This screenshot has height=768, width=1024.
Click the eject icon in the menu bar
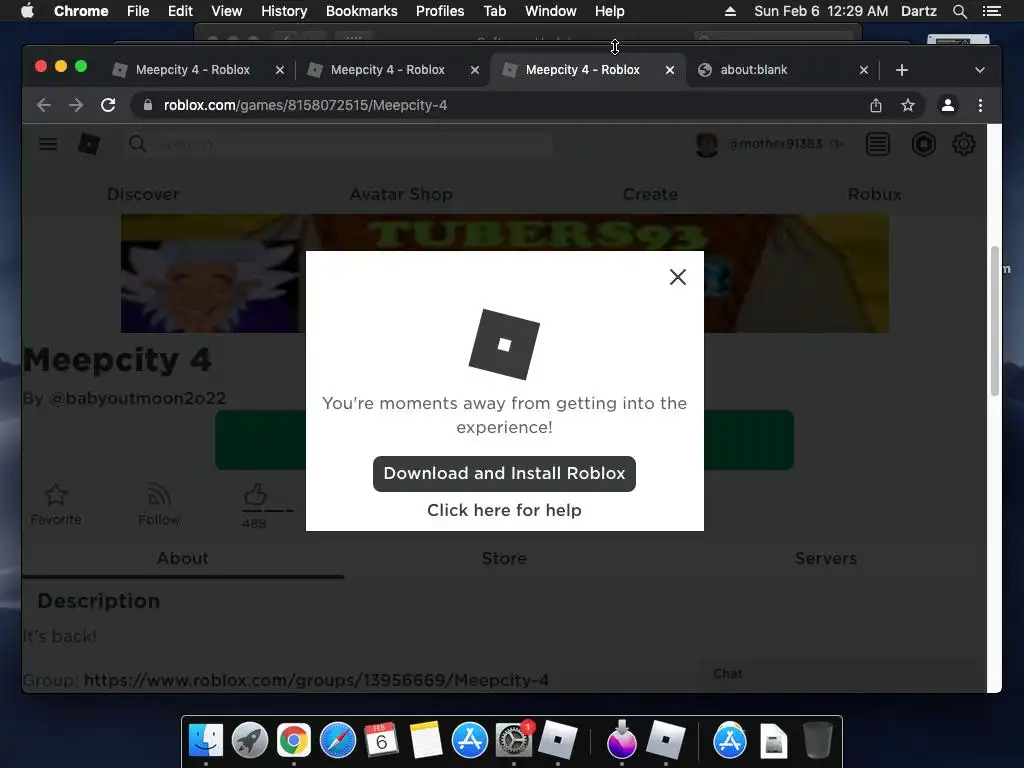pos(730,11)
